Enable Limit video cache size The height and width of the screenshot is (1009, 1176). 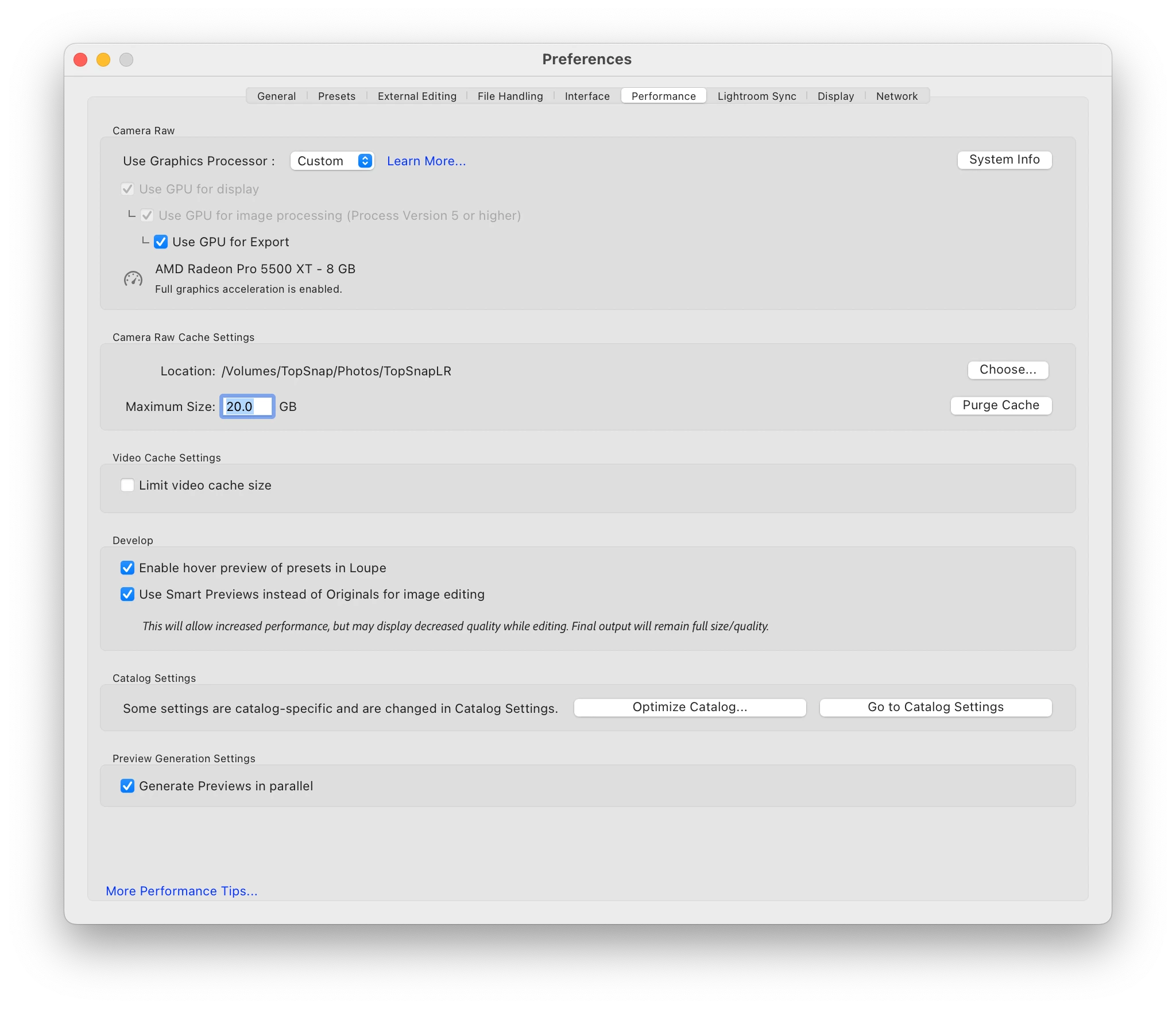pyautogui.click(x=127, y=486)
